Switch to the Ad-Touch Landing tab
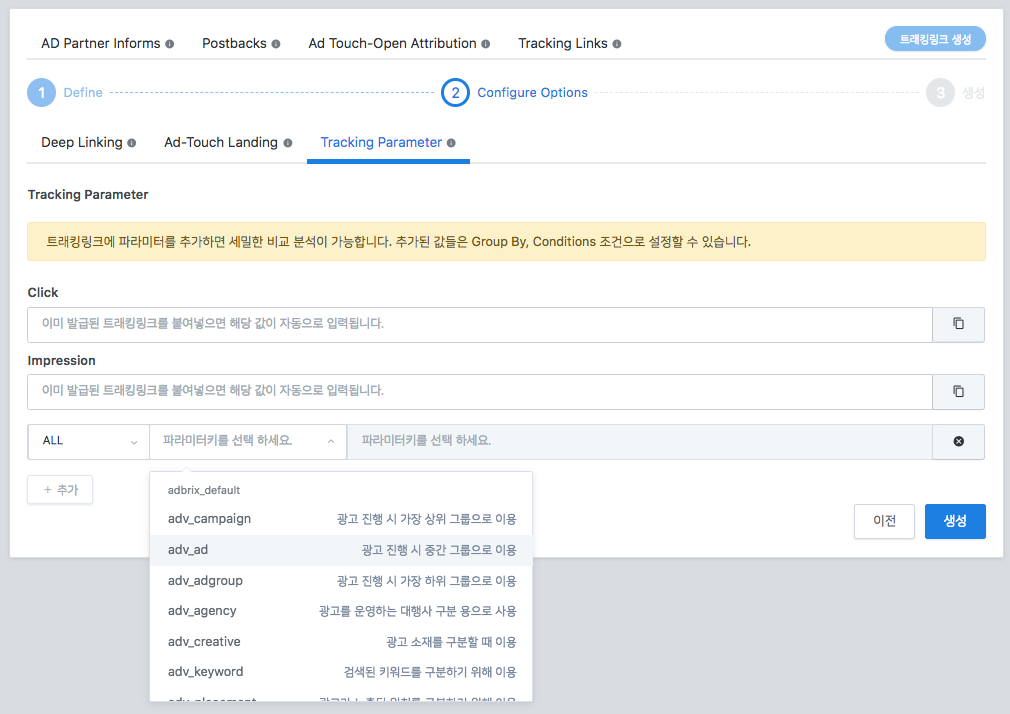The height and width of the screenshot is (714, 1010). coord(221,142)
